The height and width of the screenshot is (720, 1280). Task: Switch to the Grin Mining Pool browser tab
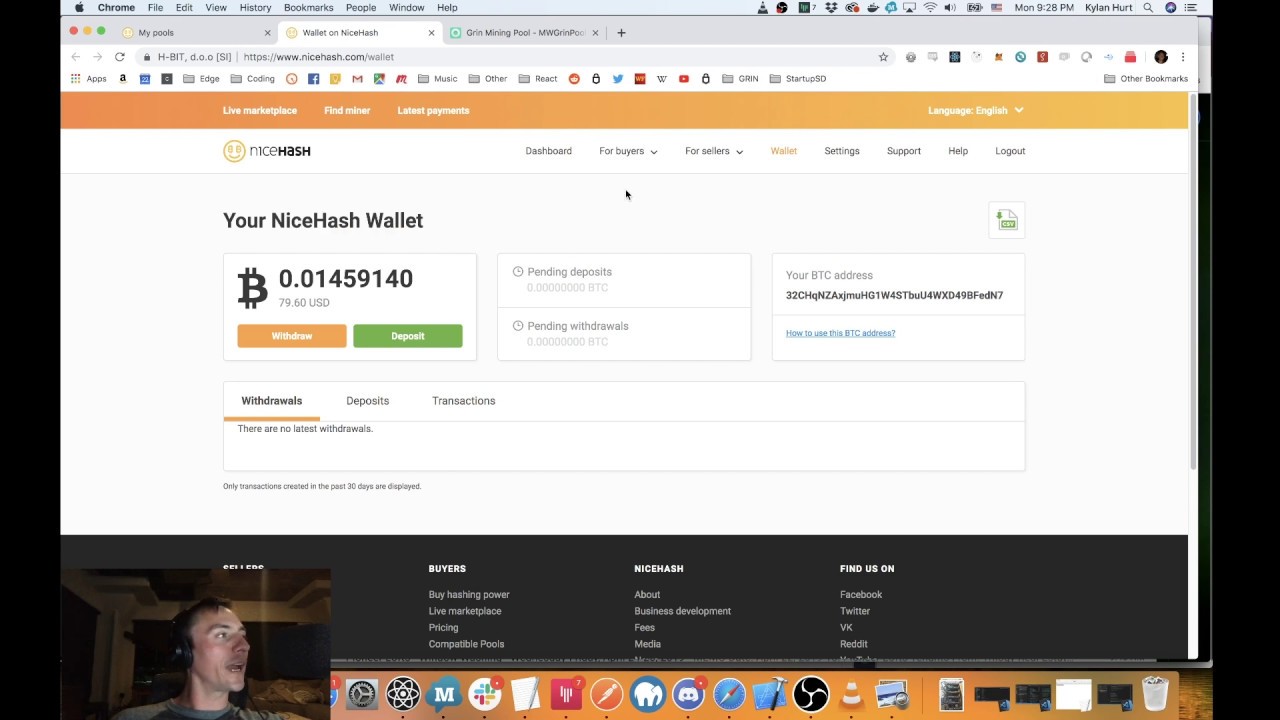click(523, 33)
